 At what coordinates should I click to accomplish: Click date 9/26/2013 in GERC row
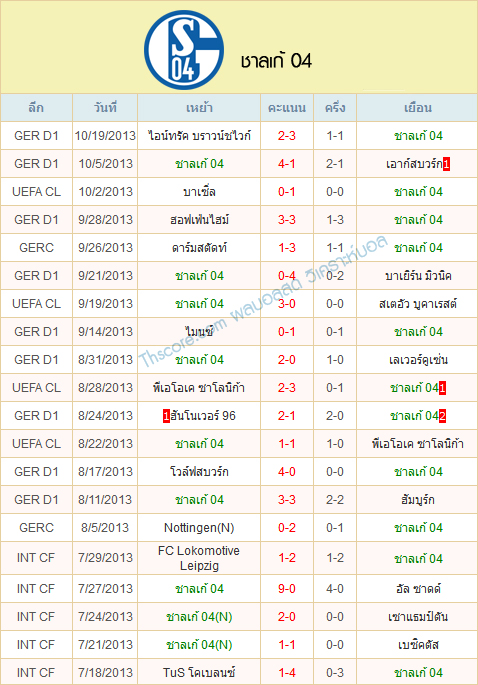pos(105,248)
